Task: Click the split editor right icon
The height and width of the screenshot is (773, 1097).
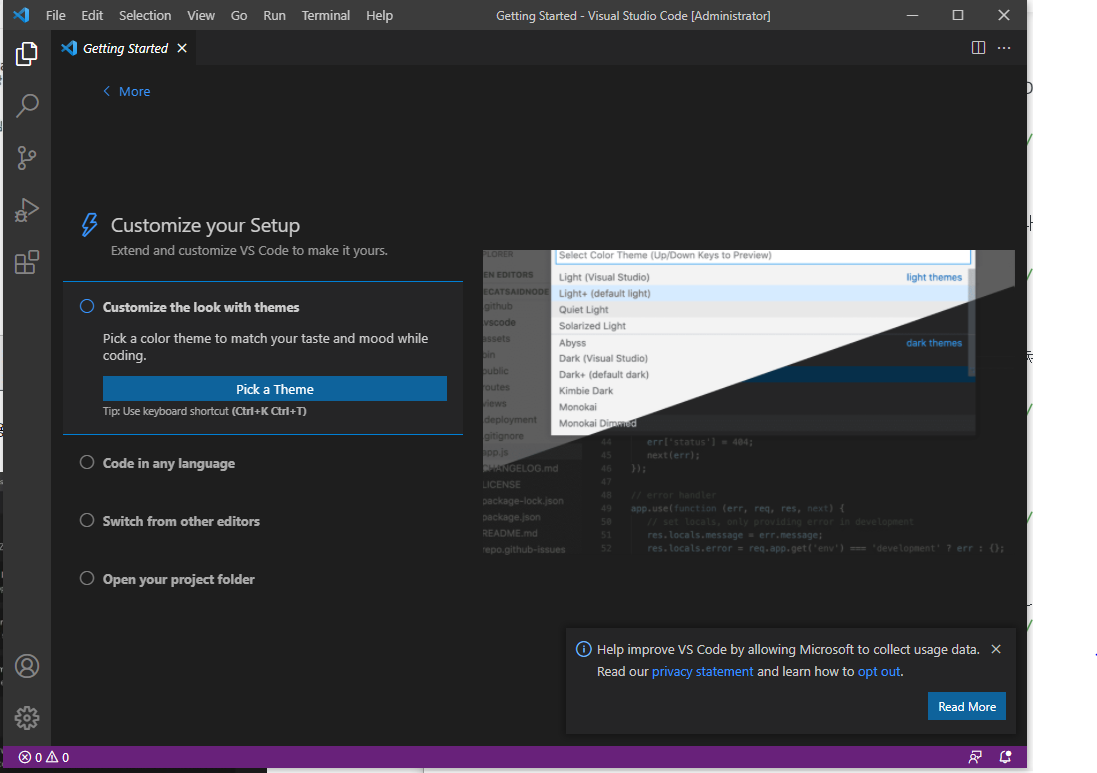Action: pyautogui.click(x=978, y=48)
